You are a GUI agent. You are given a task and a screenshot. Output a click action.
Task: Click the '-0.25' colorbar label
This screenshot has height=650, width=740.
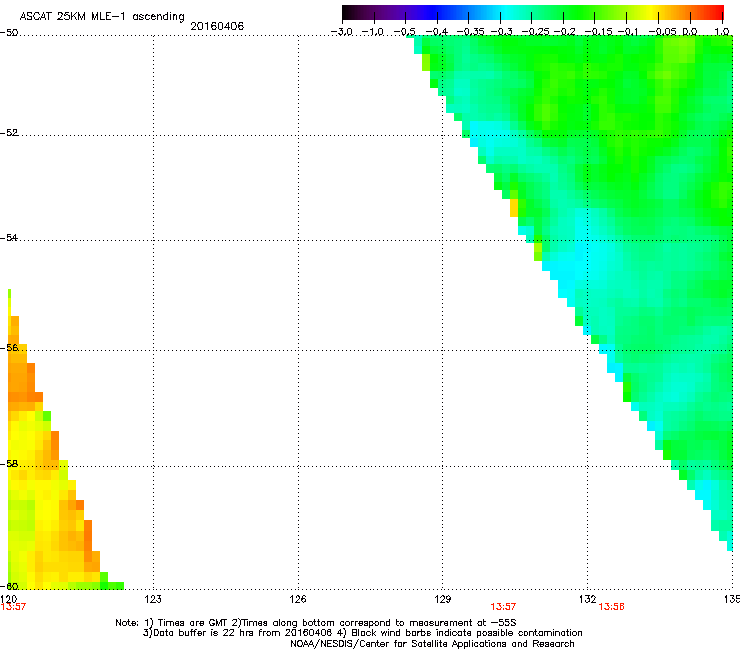point(536,32)
